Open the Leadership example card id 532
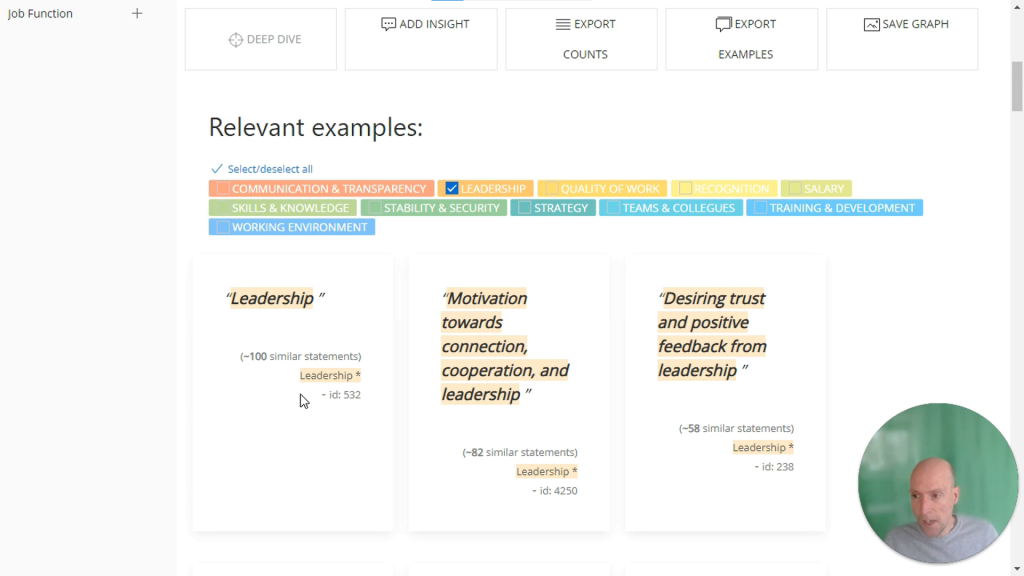 (x=293, y=393)
